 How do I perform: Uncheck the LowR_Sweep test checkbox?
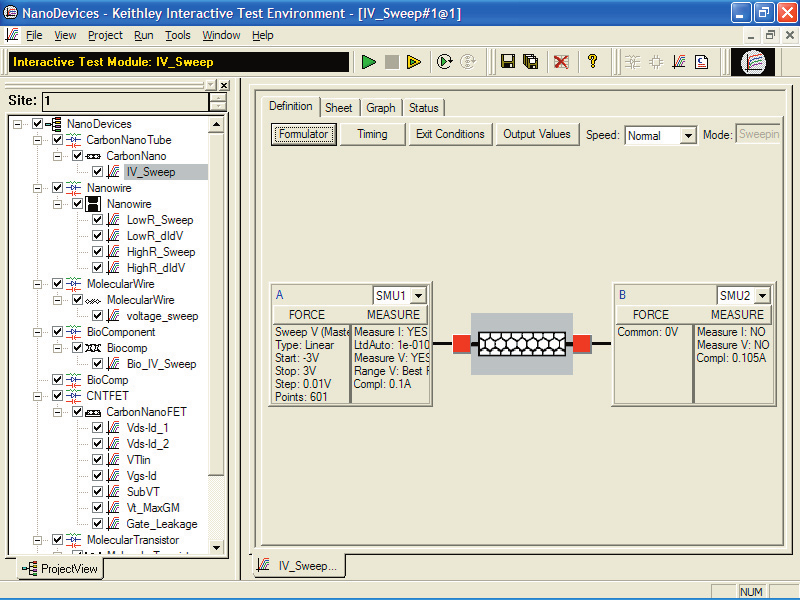[x=98, y=220]
